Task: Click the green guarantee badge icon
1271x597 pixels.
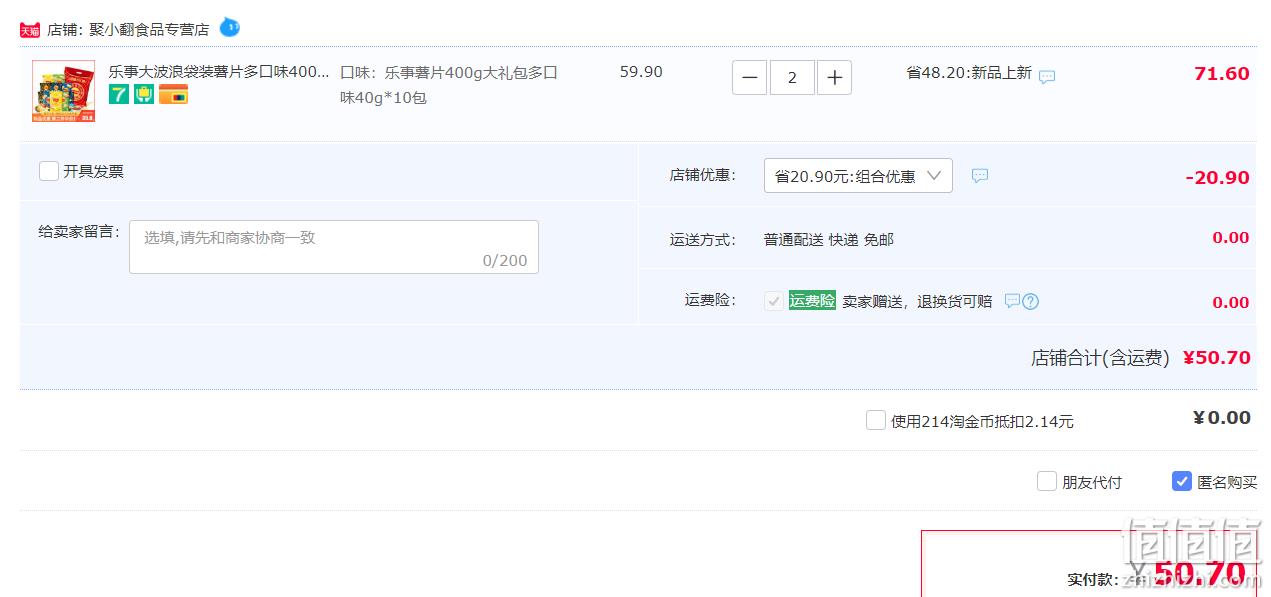Action: pyautogui.click(x=144, y=95)
